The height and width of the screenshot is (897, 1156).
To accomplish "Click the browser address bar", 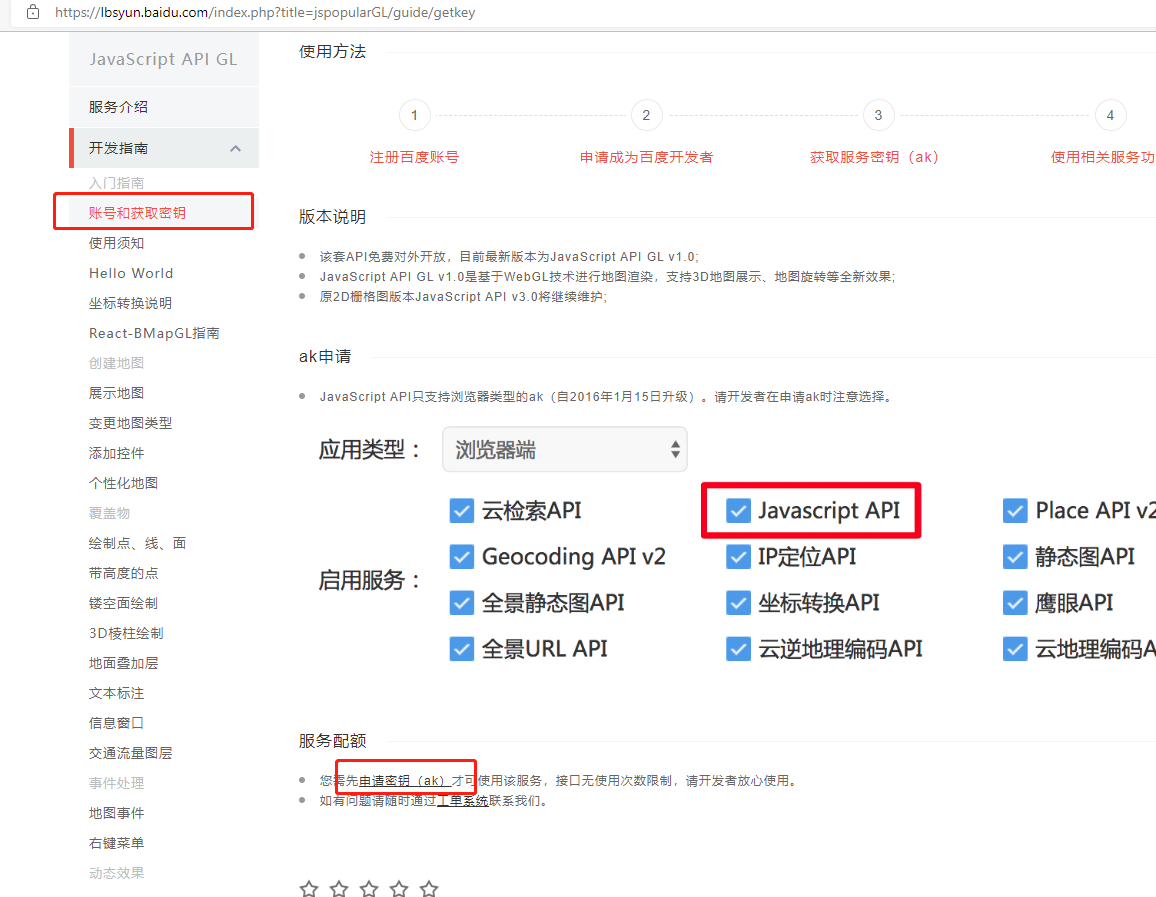I will click(x=300, y=13).
